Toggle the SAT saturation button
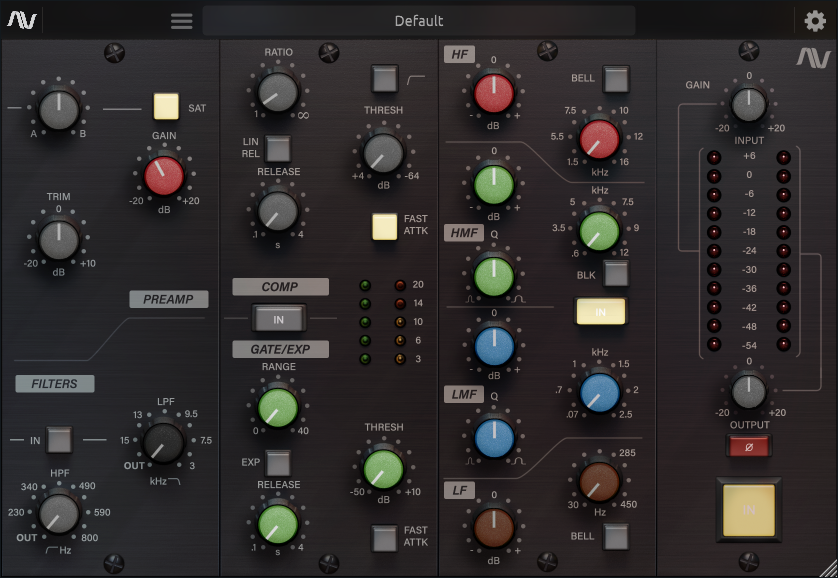The image size is (838, 578). (x=166, y=106)
